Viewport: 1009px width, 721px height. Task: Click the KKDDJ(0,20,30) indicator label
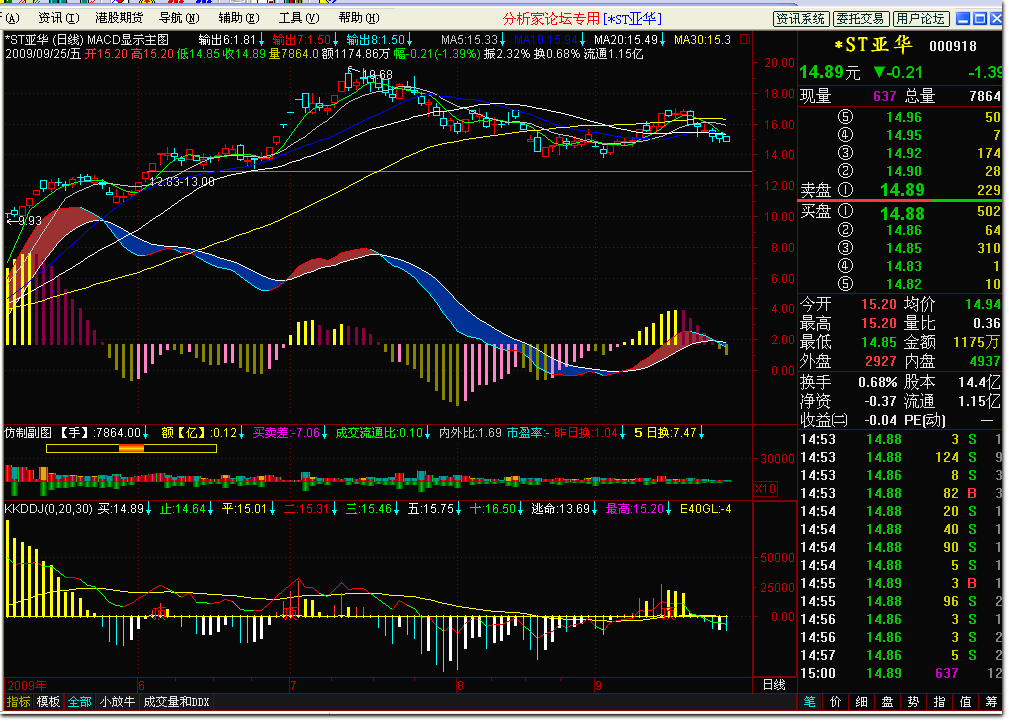coord(49,509)
